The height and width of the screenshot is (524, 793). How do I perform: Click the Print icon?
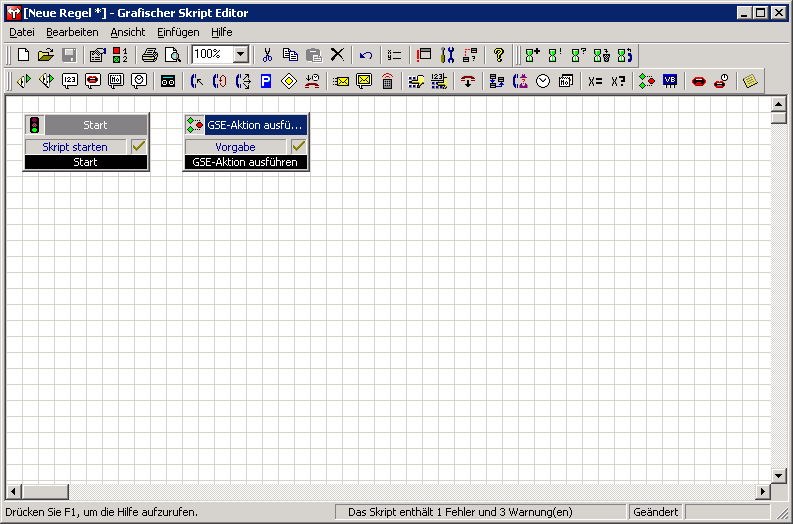[150, 55]
